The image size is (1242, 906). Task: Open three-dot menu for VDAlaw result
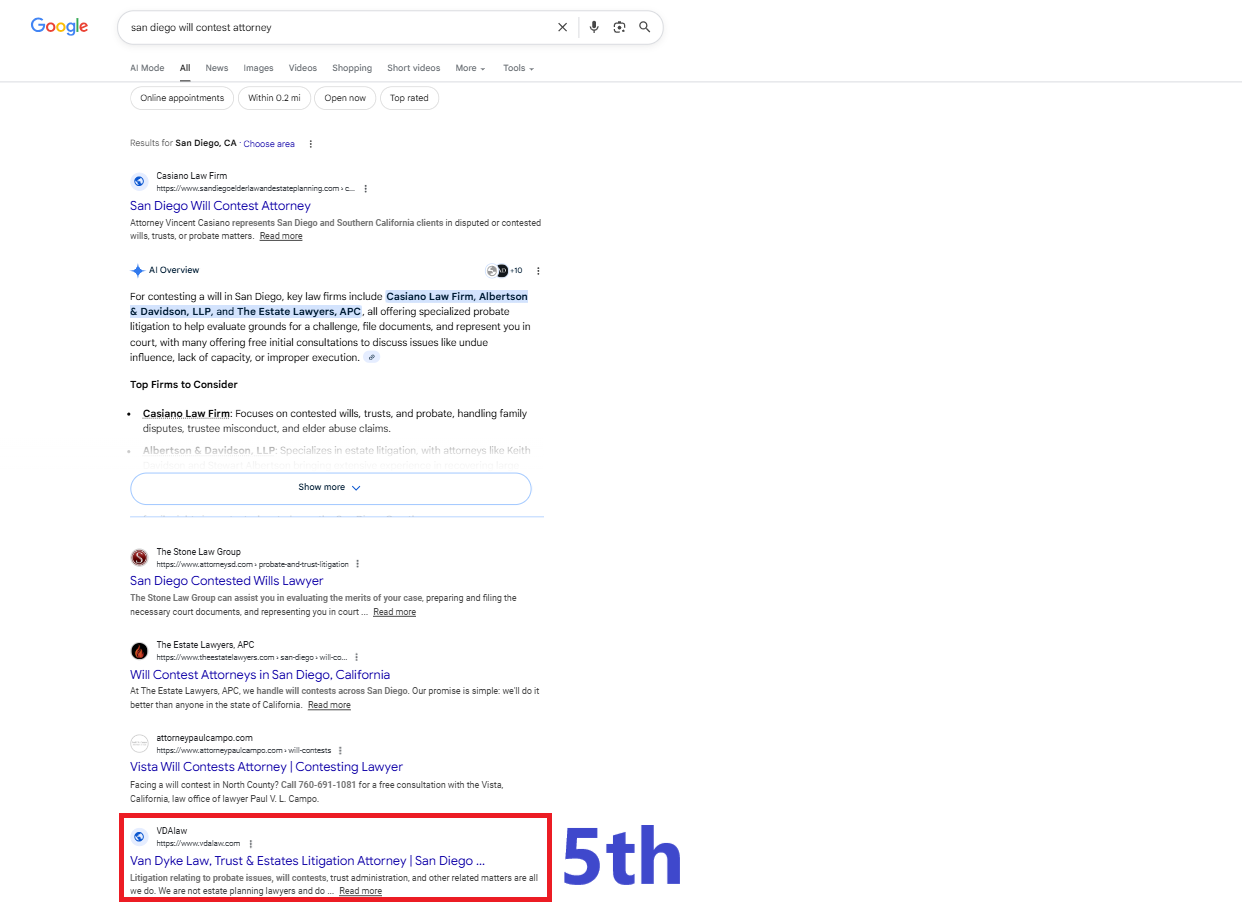point(251,843)
